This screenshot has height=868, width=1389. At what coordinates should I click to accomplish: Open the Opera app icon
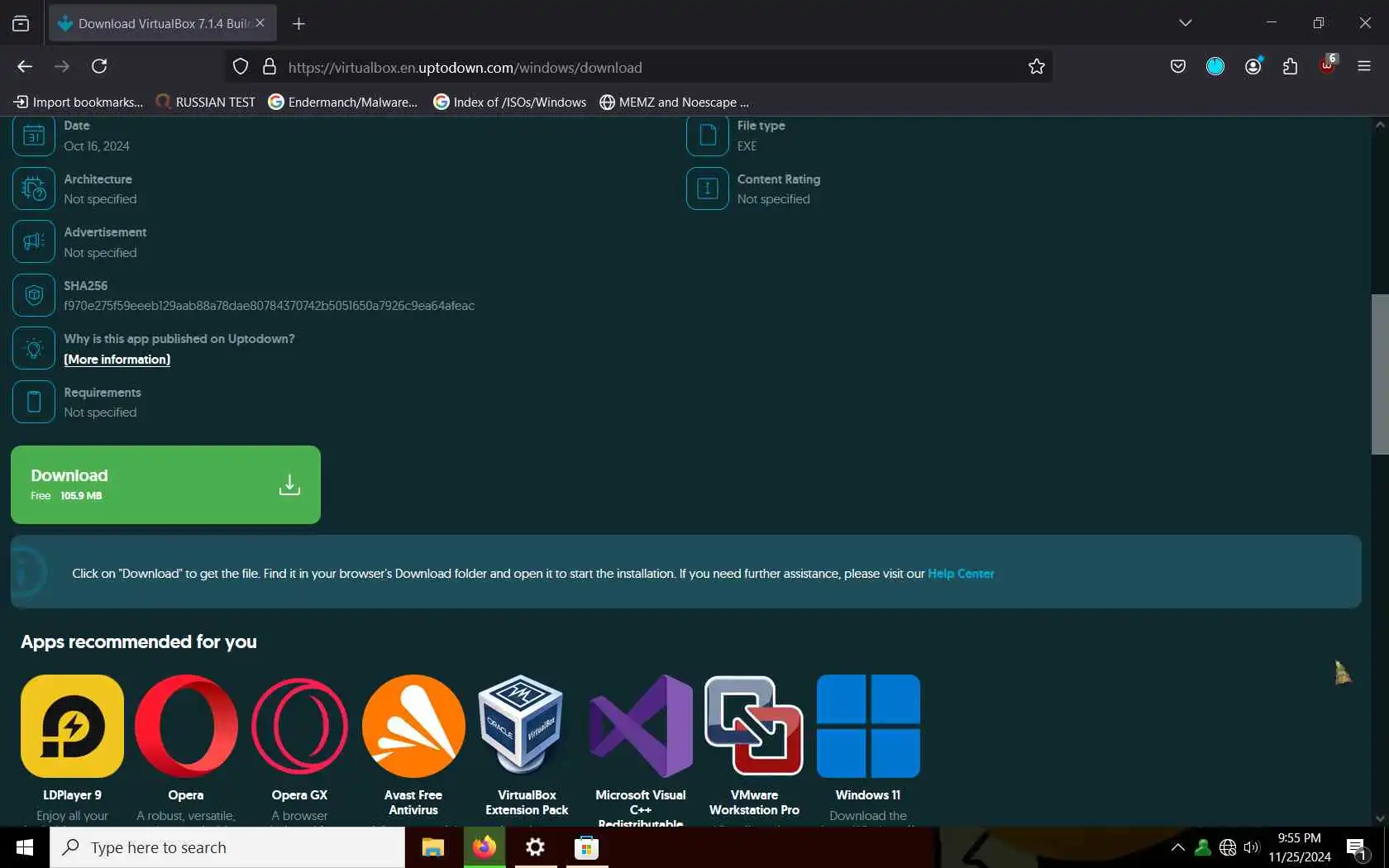(186, 726)
